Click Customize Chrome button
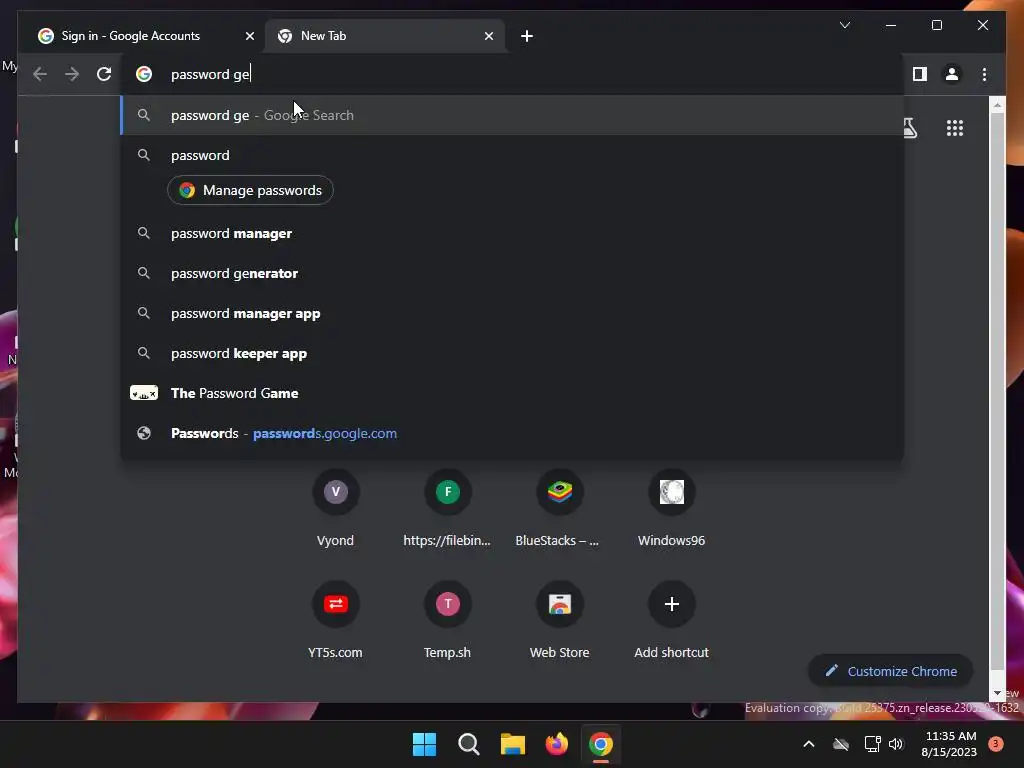This screenshot has height=768, width=1024. coord(891,671)
